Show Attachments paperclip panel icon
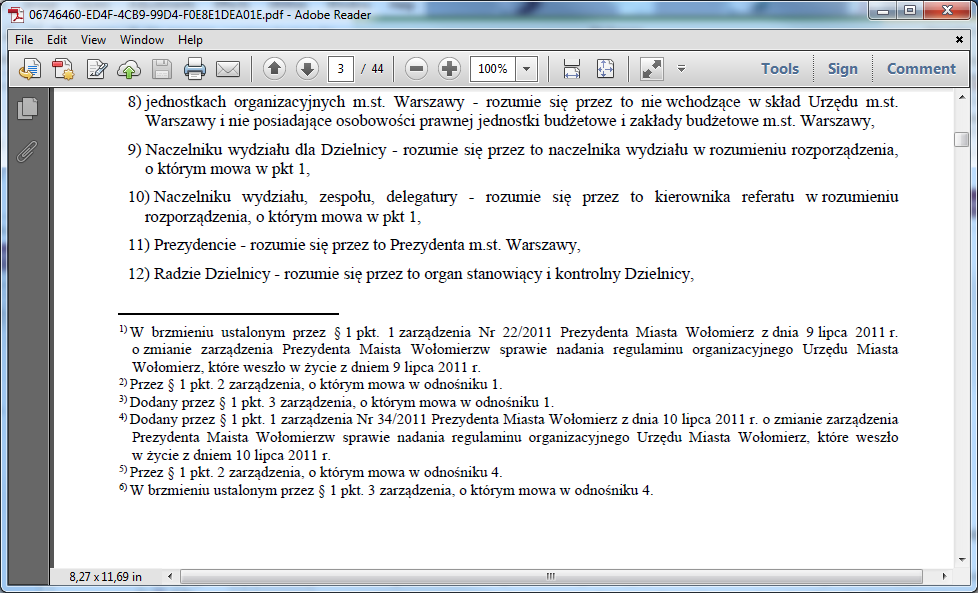The width and height of the screenshot is (978, 593). [27, 150]
